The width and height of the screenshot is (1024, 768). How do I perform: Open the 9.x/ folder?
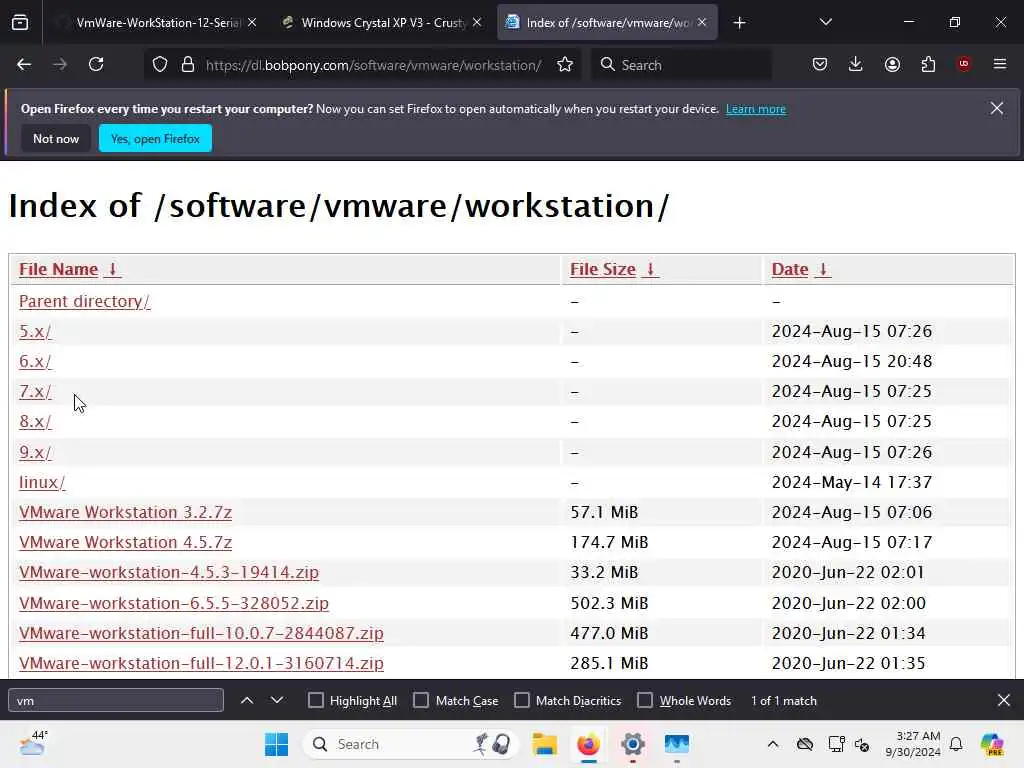pos(35,452)
